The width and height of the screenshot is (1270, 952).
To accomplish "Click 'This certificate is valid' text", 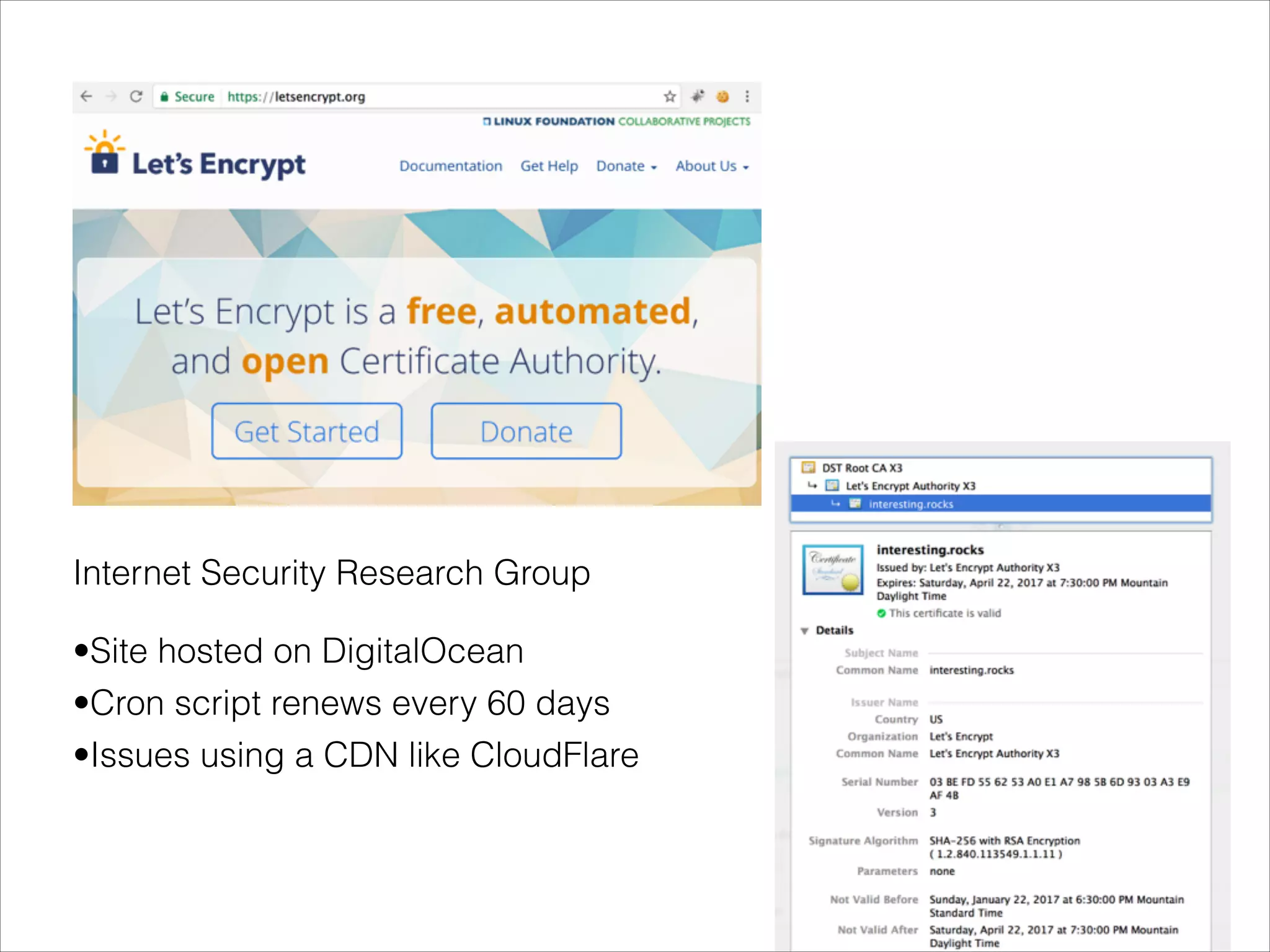I will click(x=945, y=613).
